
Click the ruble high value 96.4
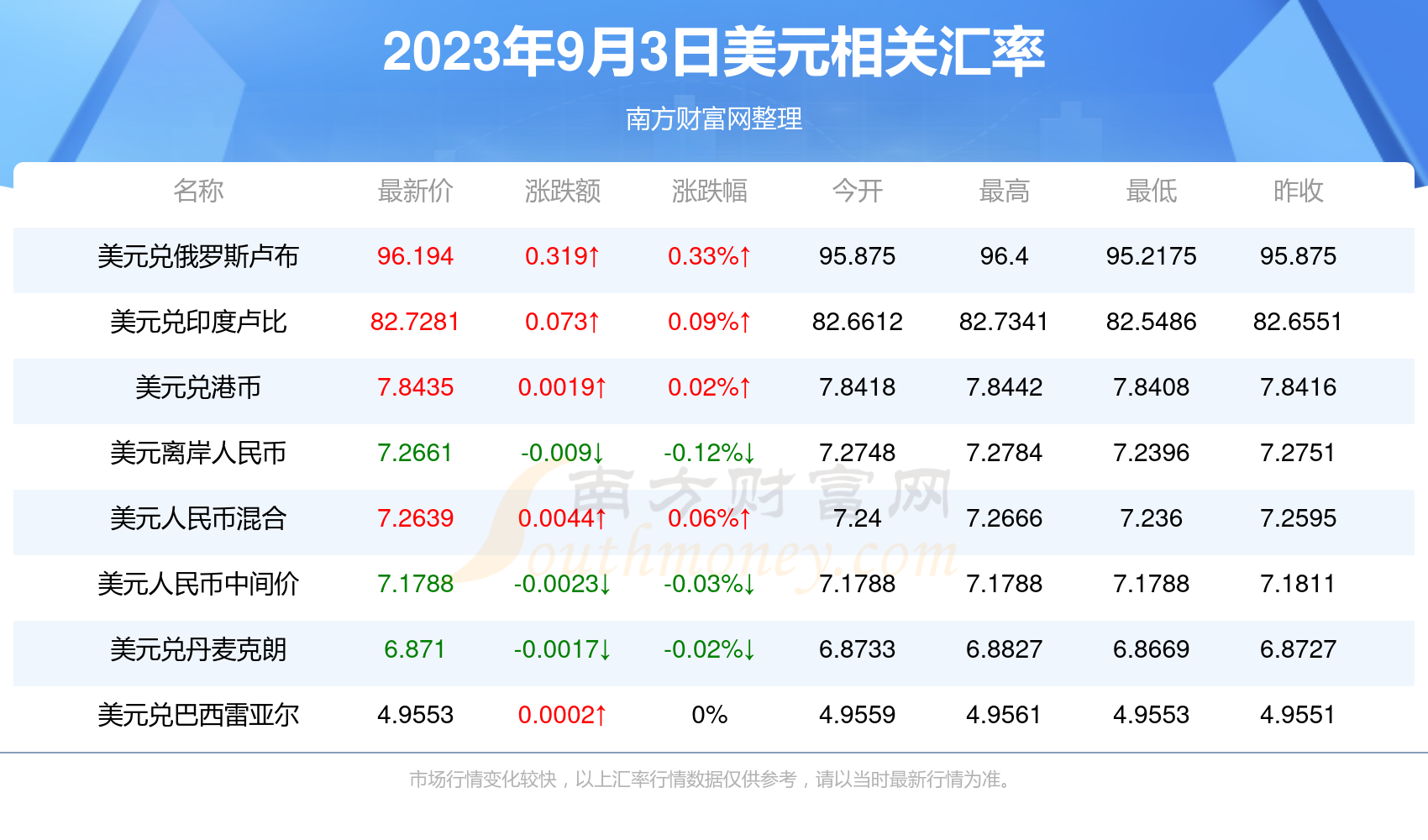(x=1004, y=256)
